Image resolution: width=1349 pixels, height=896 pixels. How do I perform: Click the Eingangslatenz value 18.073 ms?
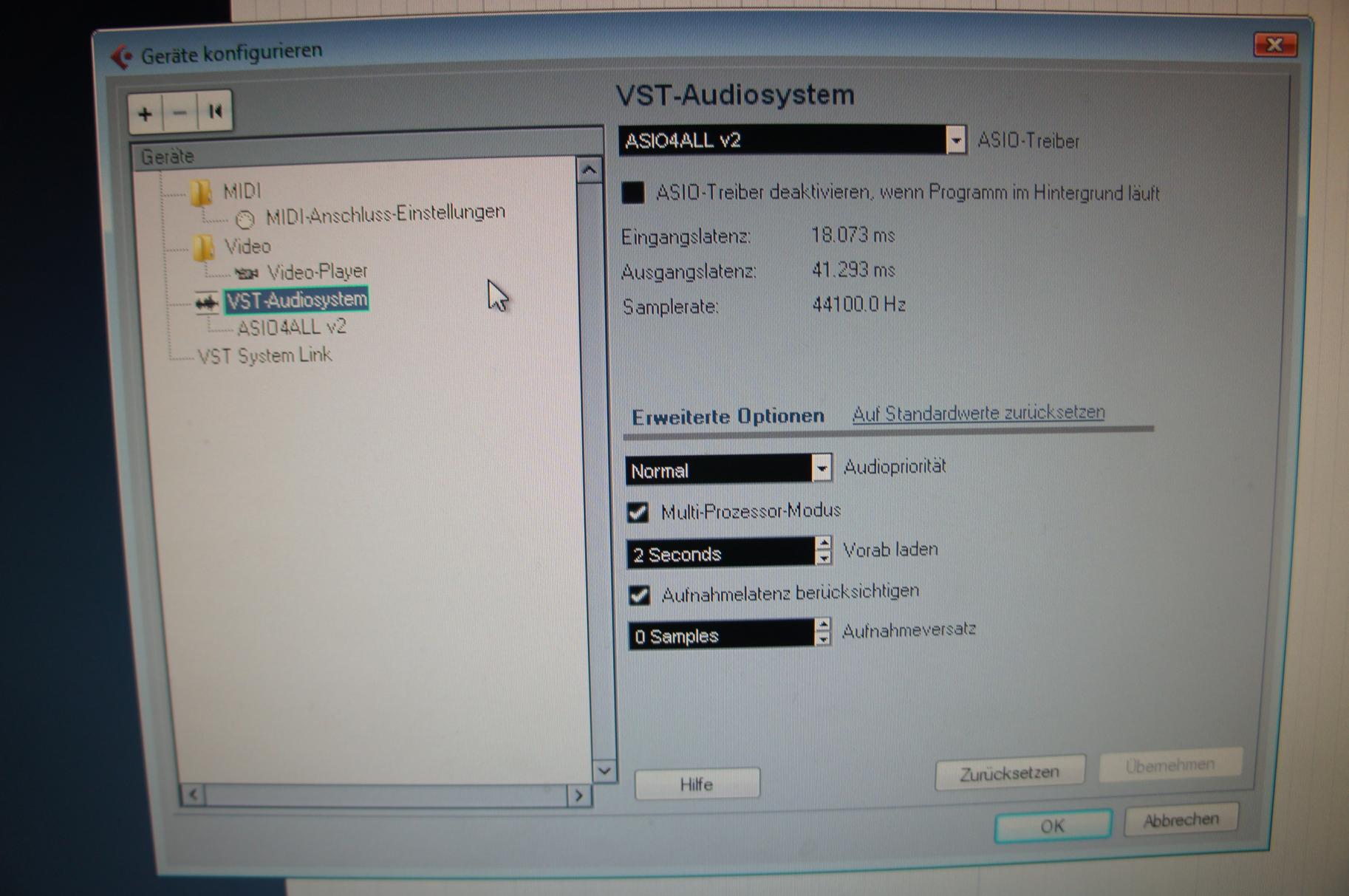pos(853,235)
